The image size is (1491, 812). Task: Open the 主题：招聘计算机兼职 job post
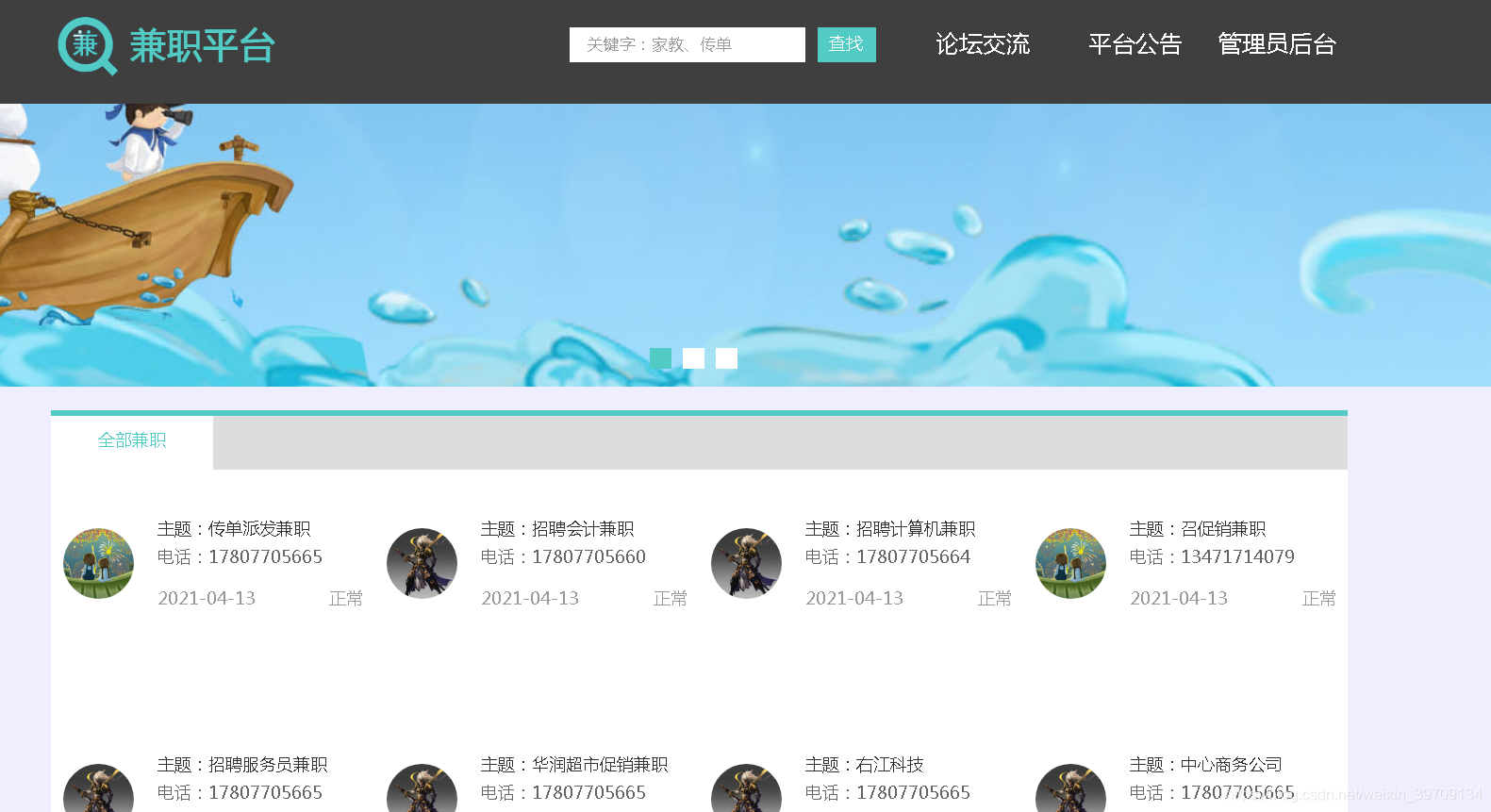[x=890, y=529]
